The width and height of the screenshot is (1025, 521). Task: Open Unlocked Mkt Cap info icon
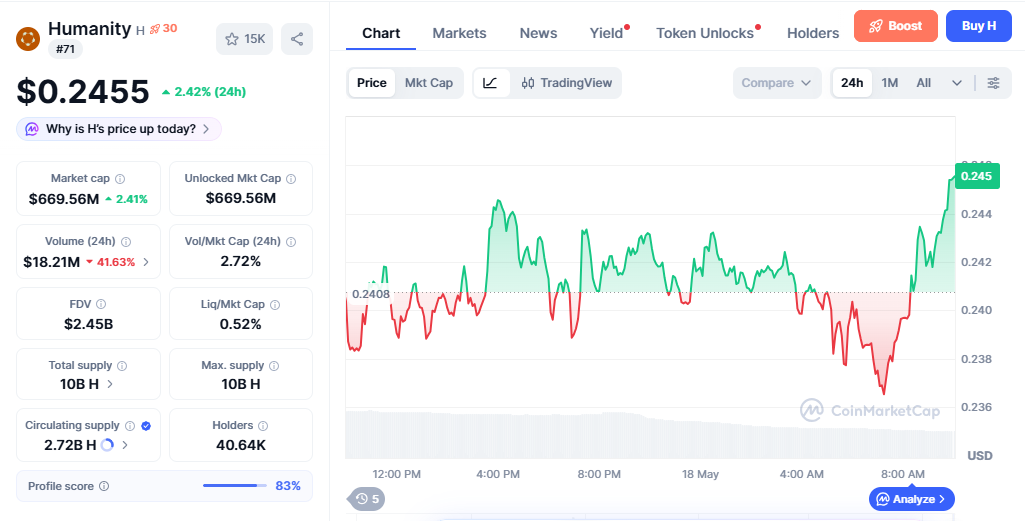coord(292,178)
